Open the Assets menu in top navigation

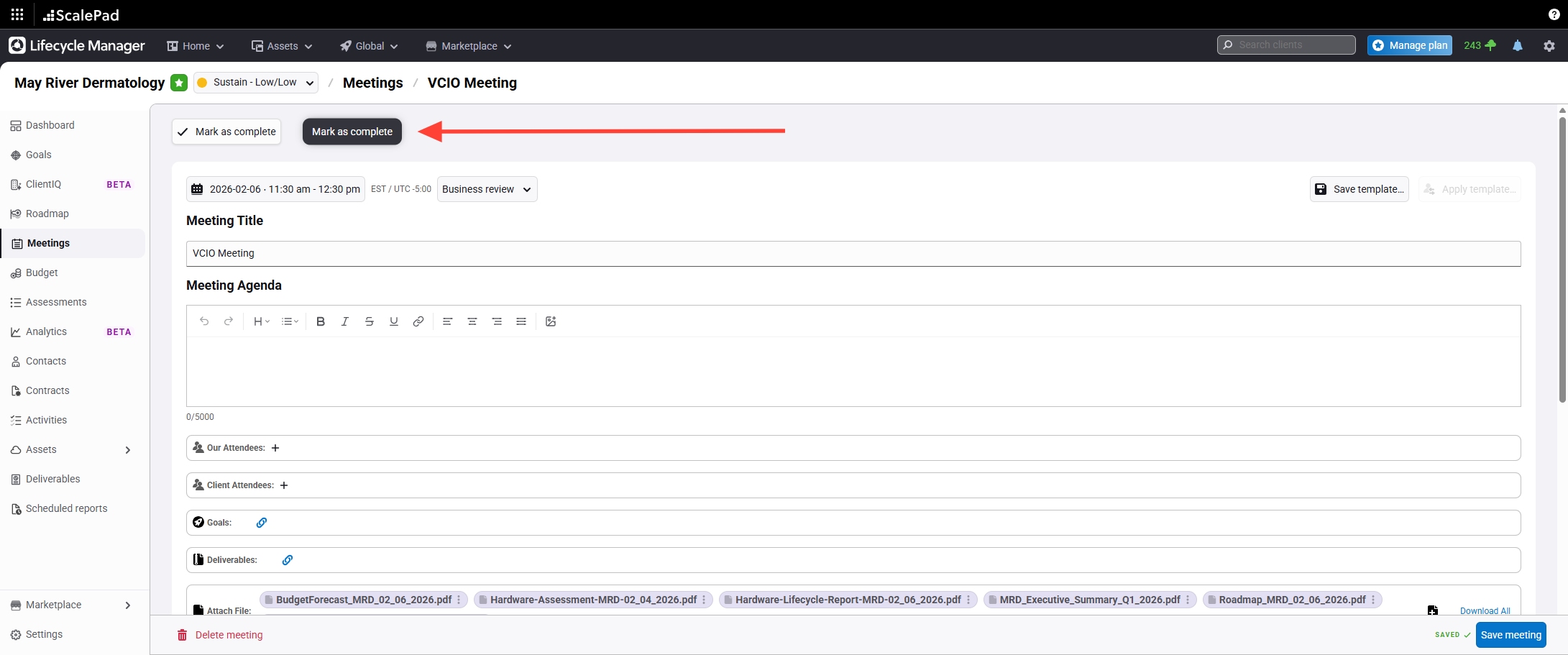[x=282, y=46]
